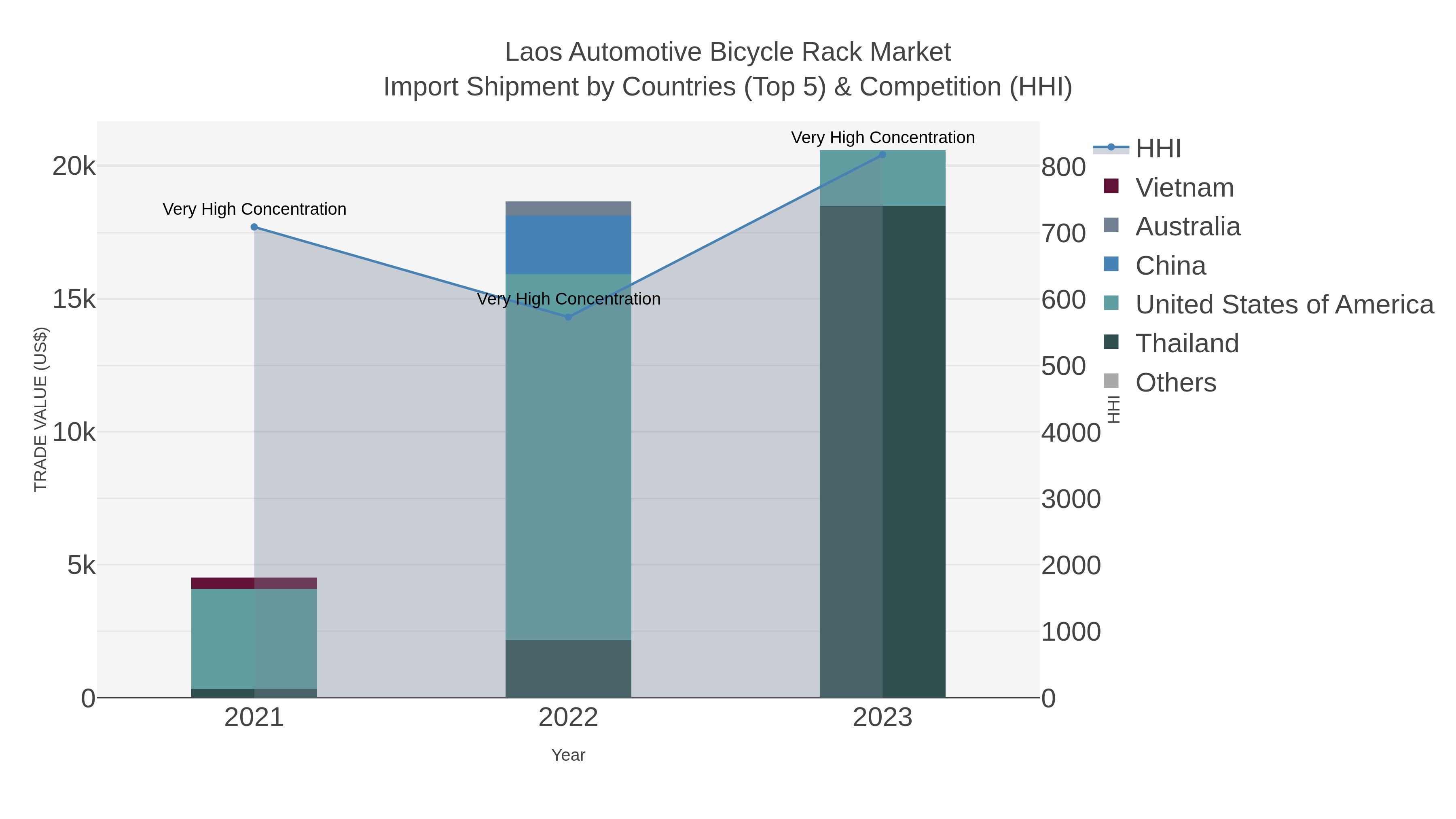Click the Thailand dark green swatch
This screenshot has height=819, width=1456.
[1111, 342]
